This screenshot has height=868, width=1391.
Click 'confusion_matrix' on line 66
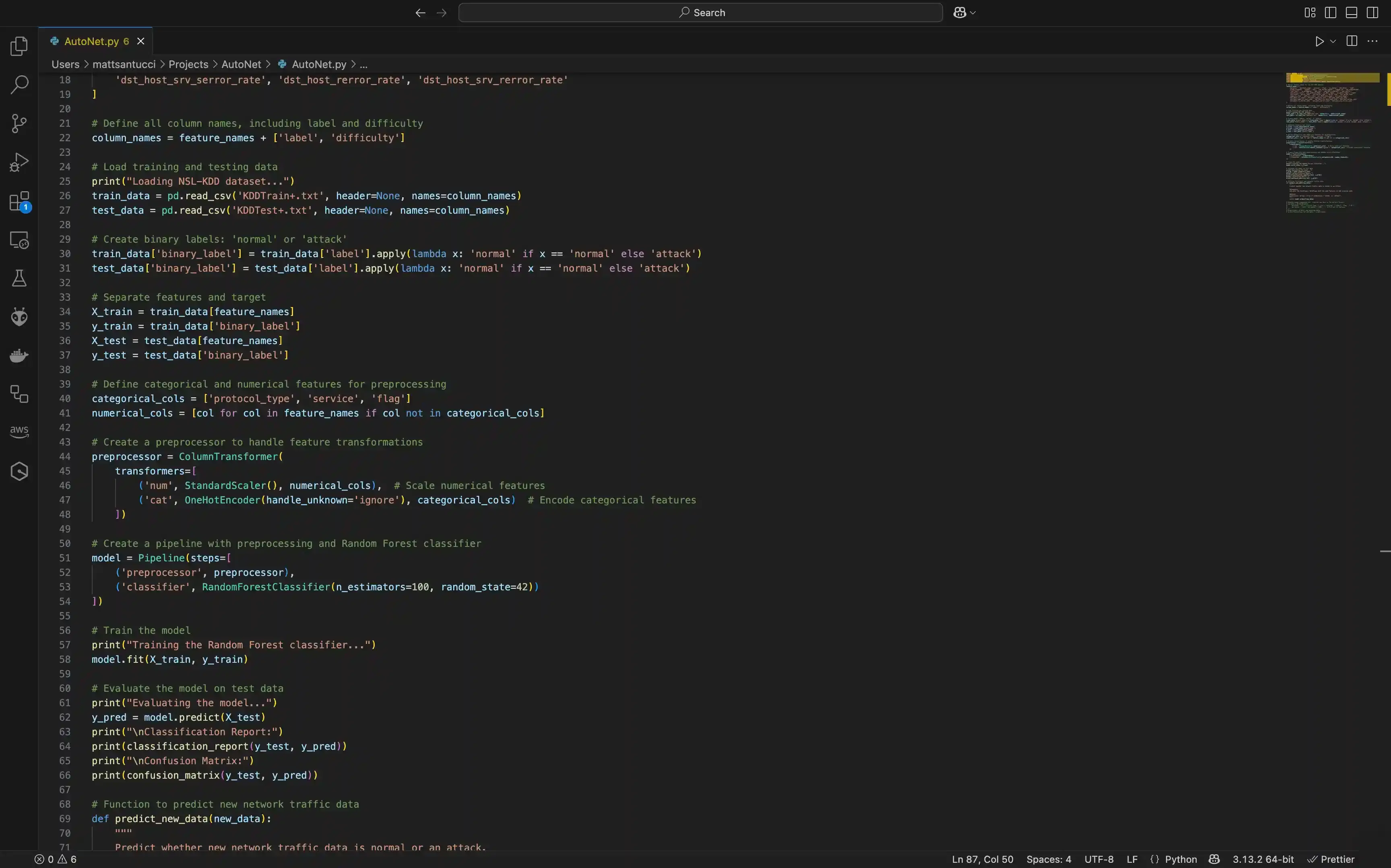coord(173,775)
